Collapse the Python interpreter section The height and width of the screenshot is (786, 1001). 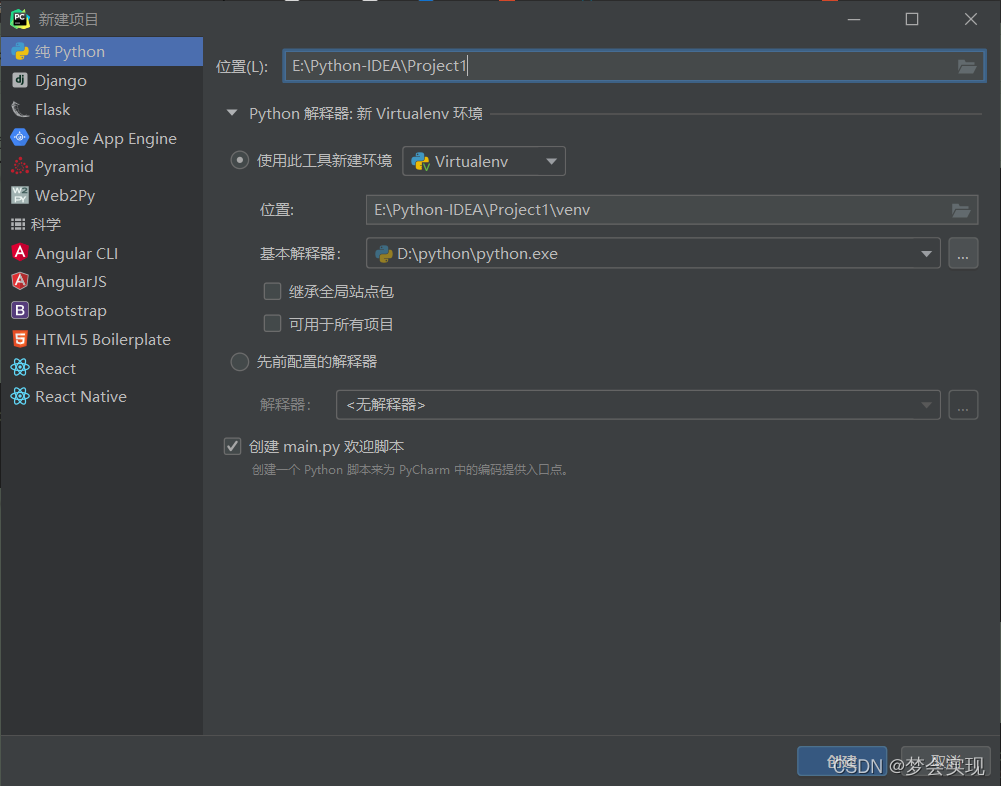click(x=232, y=113)
